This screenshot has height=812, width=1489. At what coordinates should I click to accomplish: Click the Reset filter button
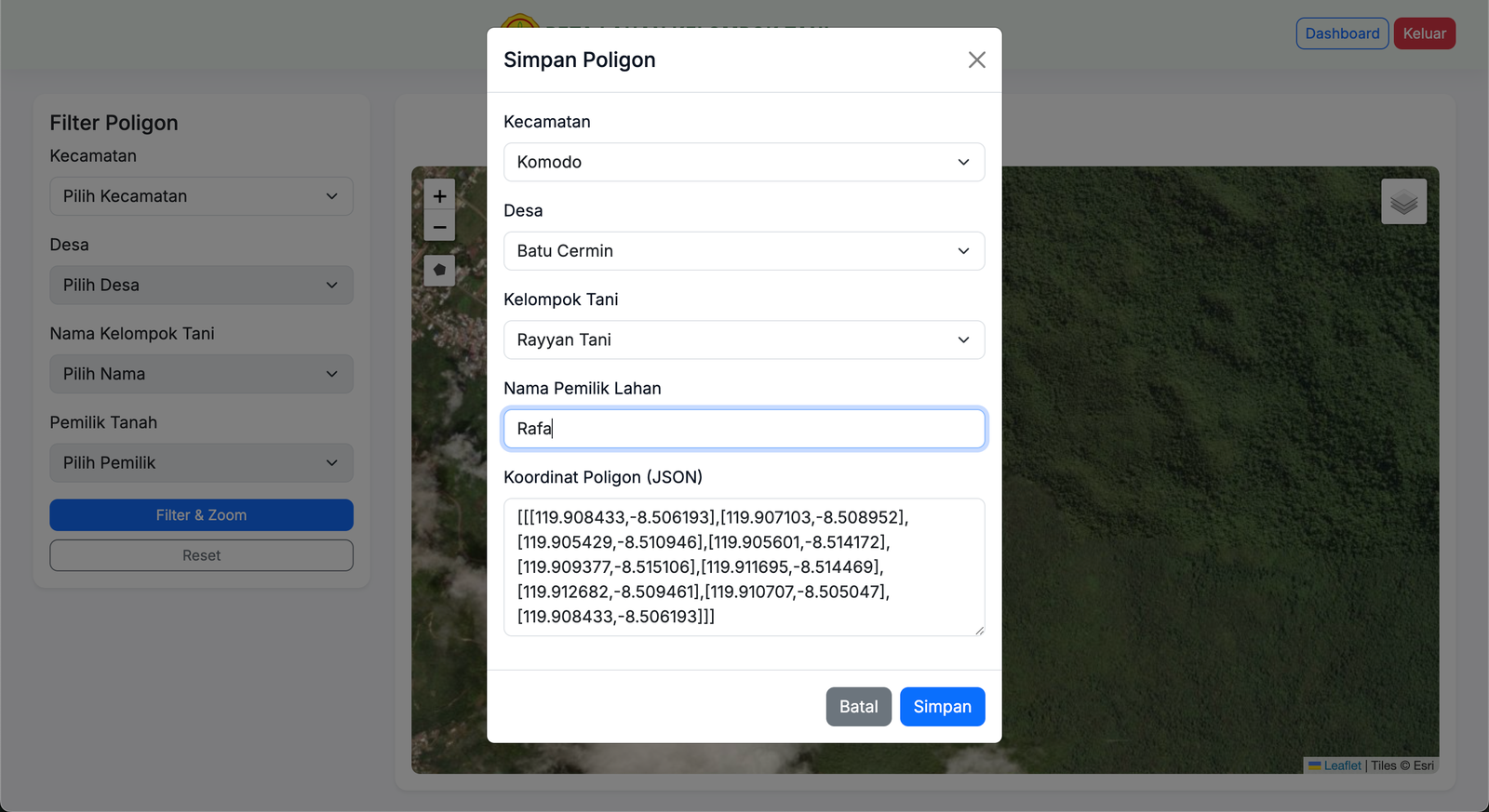[x=201, y=555]
